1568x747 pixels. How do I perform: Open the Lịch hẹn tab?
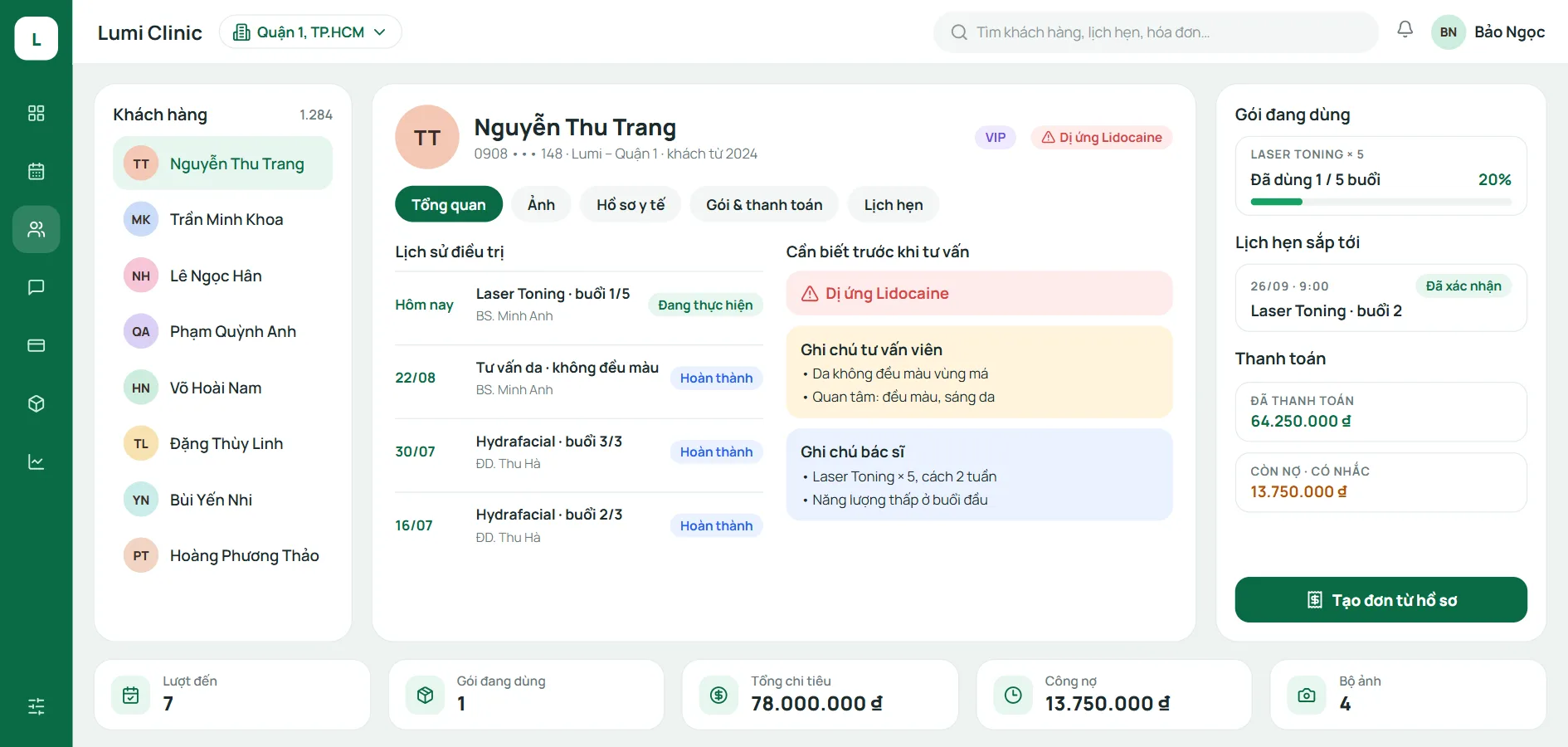894,204
